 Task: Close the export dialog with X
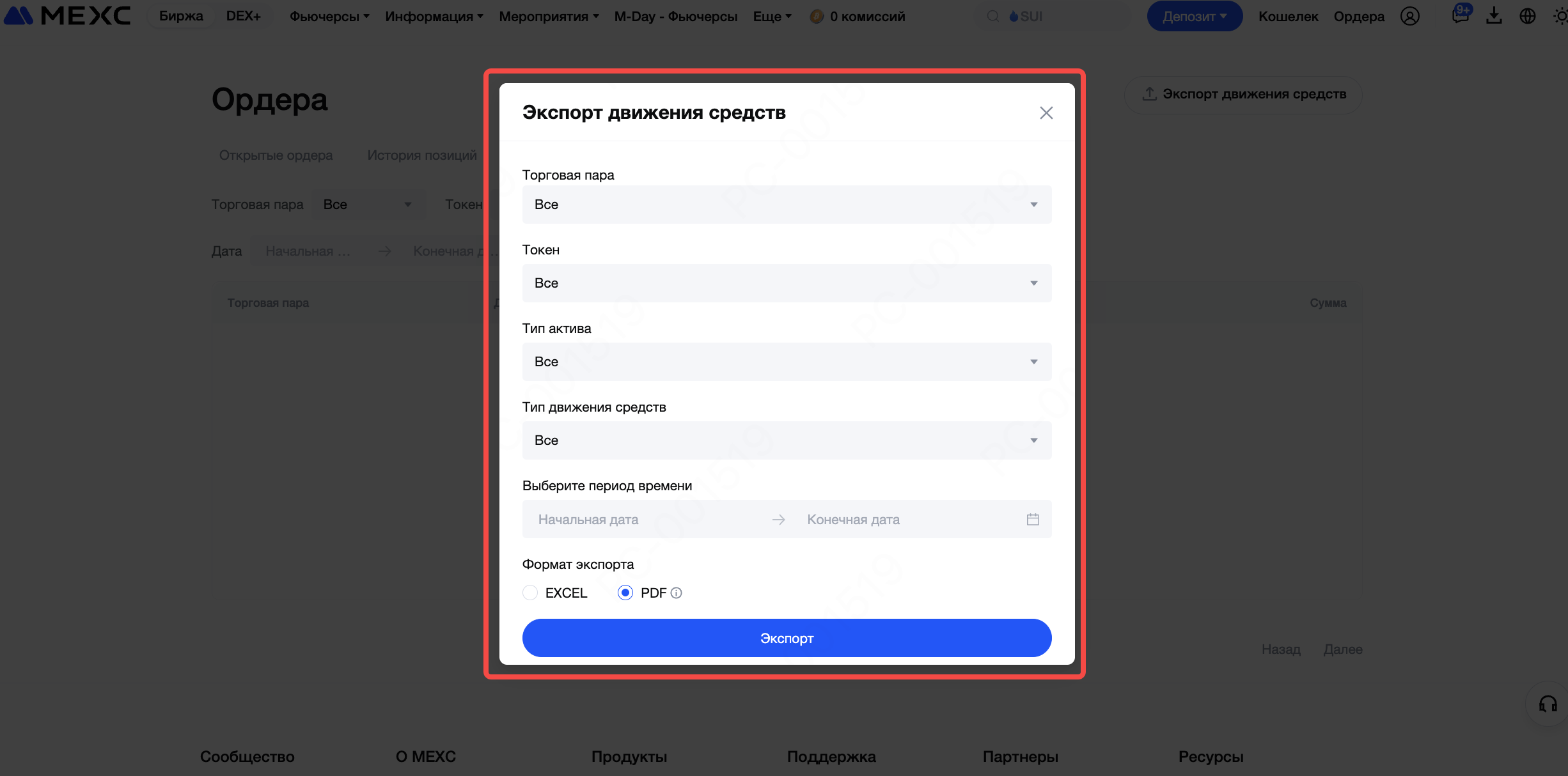pyautogui.click(x=1046, y=113)
